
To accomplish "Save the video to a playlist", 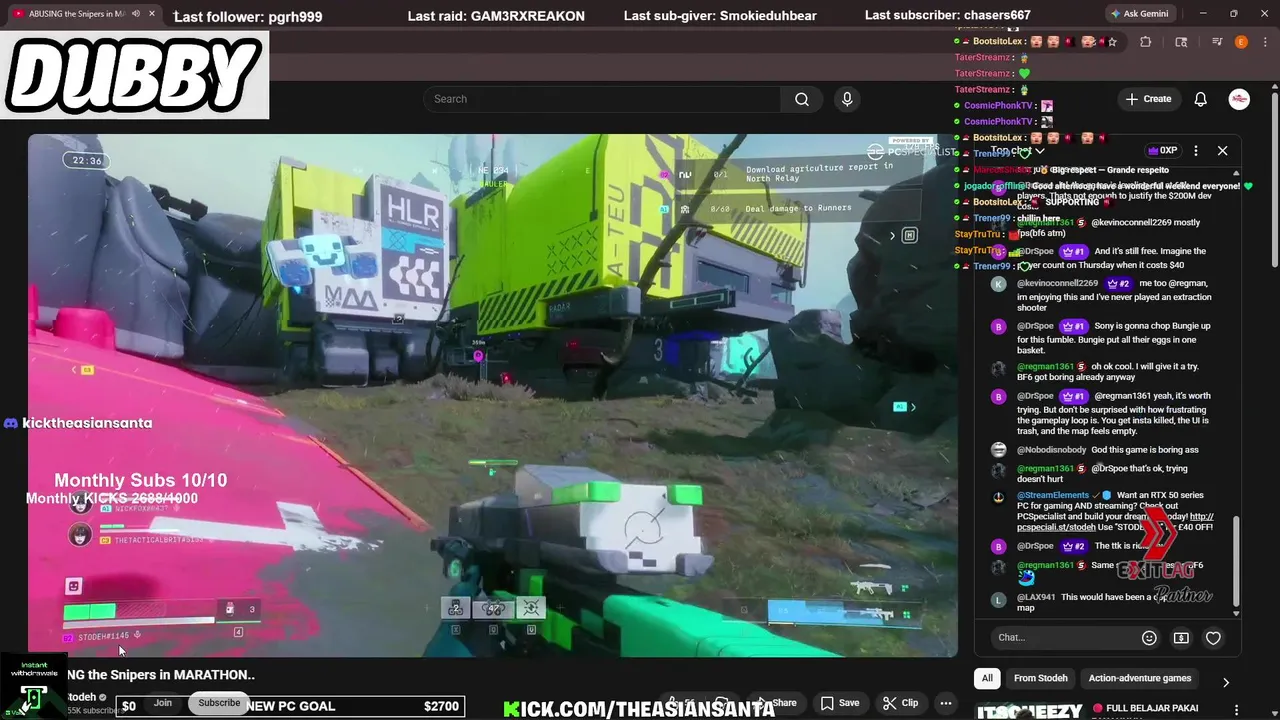I will [840, 703].
